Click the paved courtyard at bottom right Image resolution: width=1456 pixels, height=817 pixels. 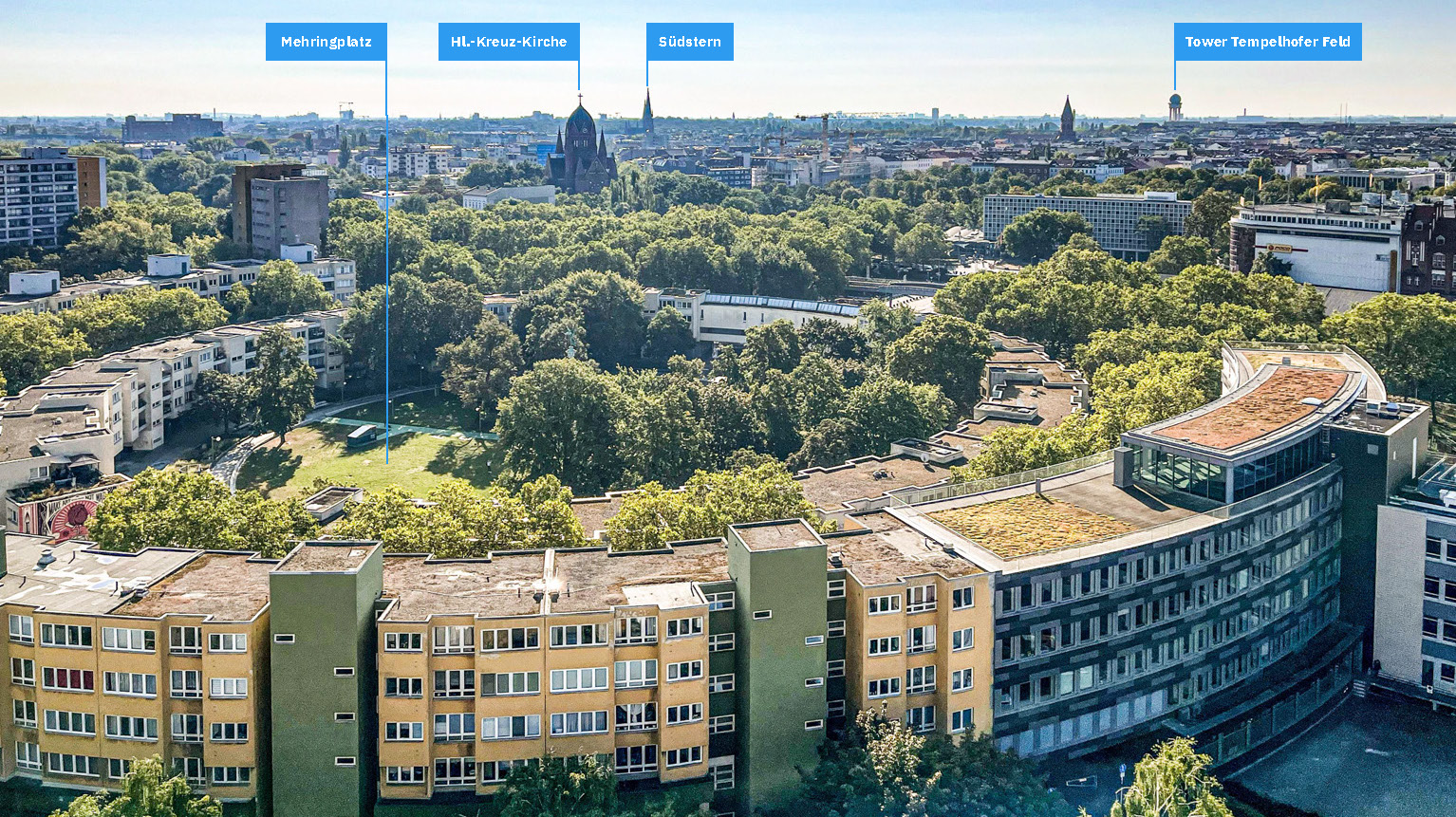[x=1348, y=759]
